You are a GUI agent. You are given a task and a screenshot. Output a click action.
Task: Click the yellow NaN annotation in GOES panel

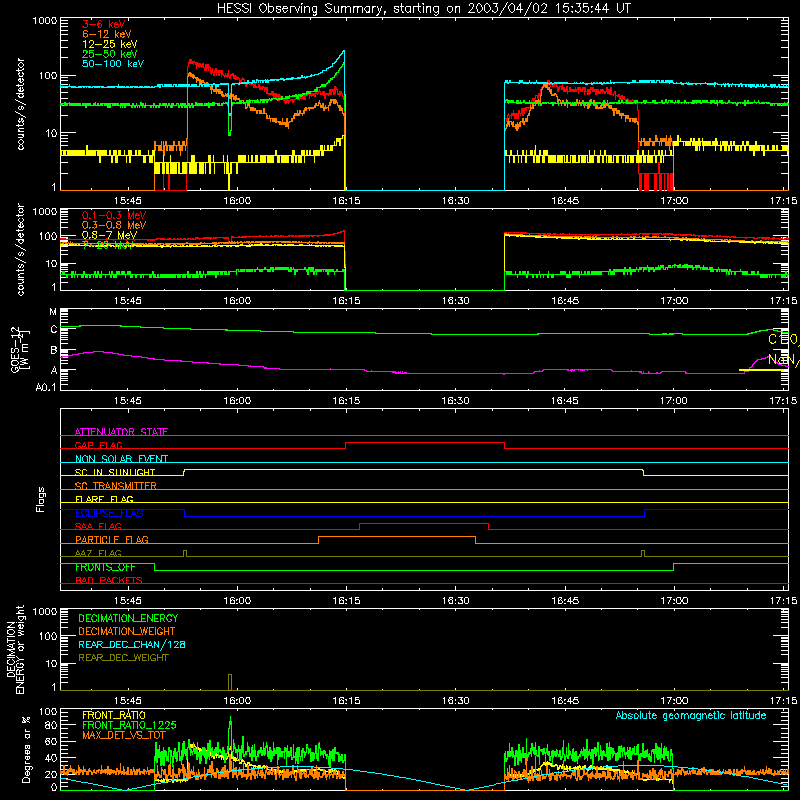point(783,359)
